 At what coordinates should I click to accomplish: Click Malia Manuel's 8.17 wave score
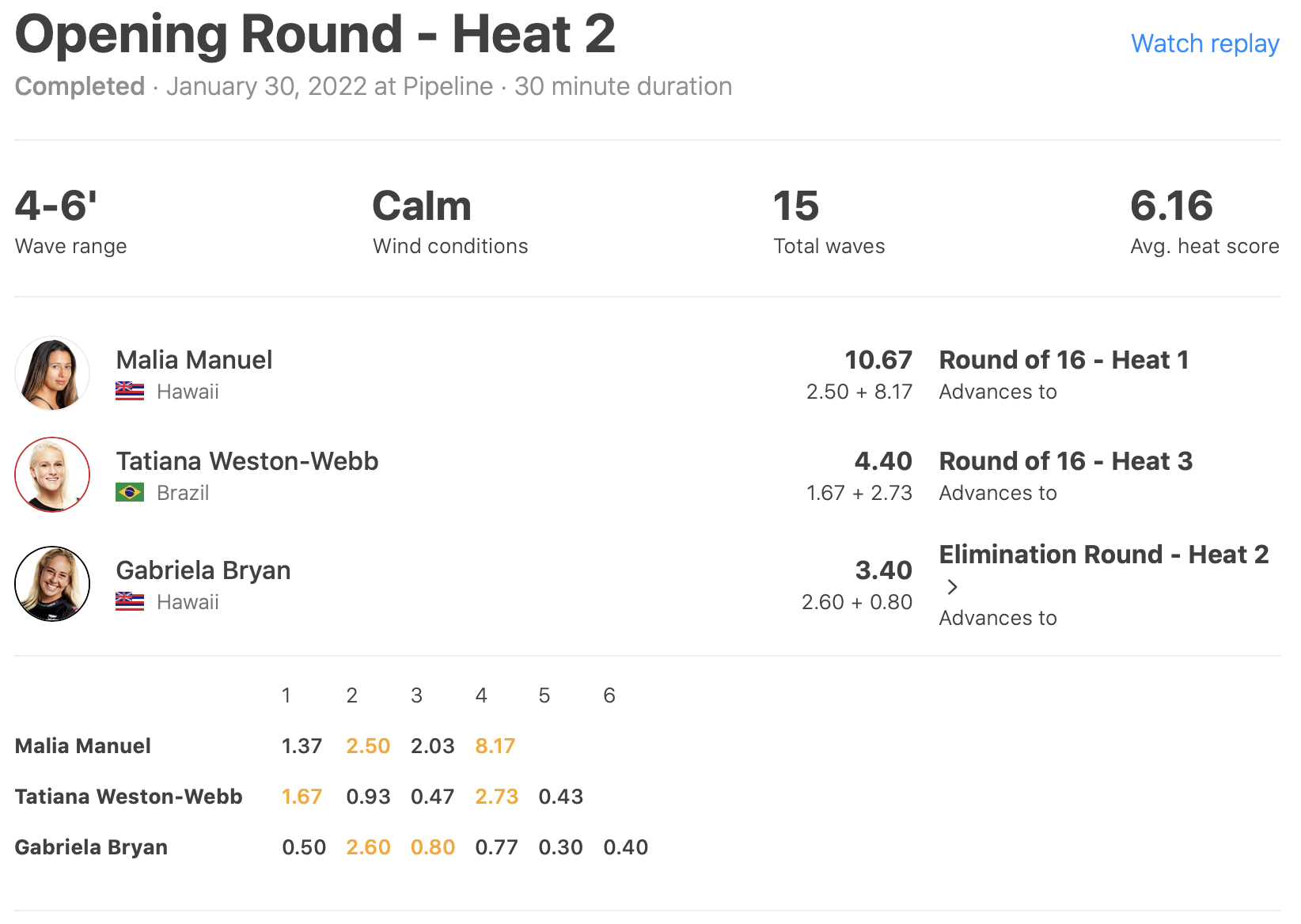[495, 746]
